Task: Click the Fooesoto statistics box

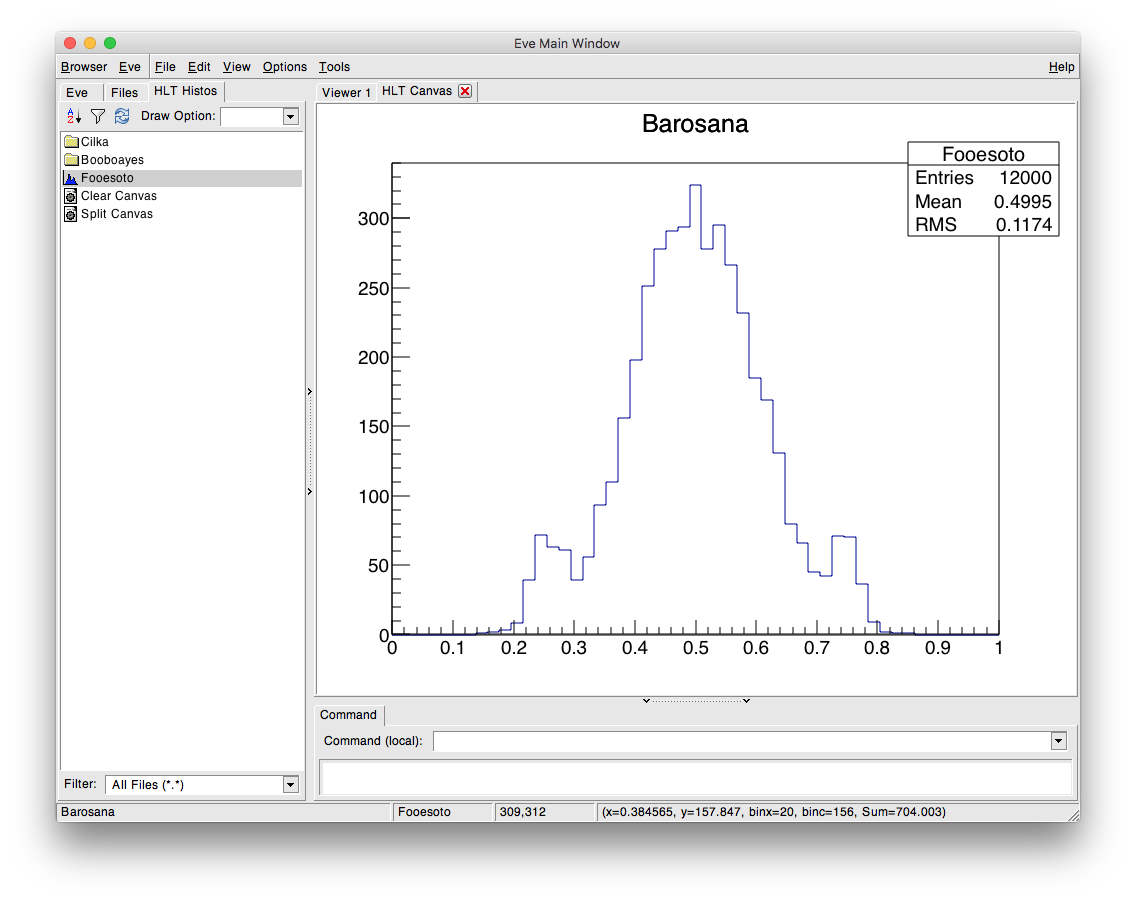Action: 982,189
